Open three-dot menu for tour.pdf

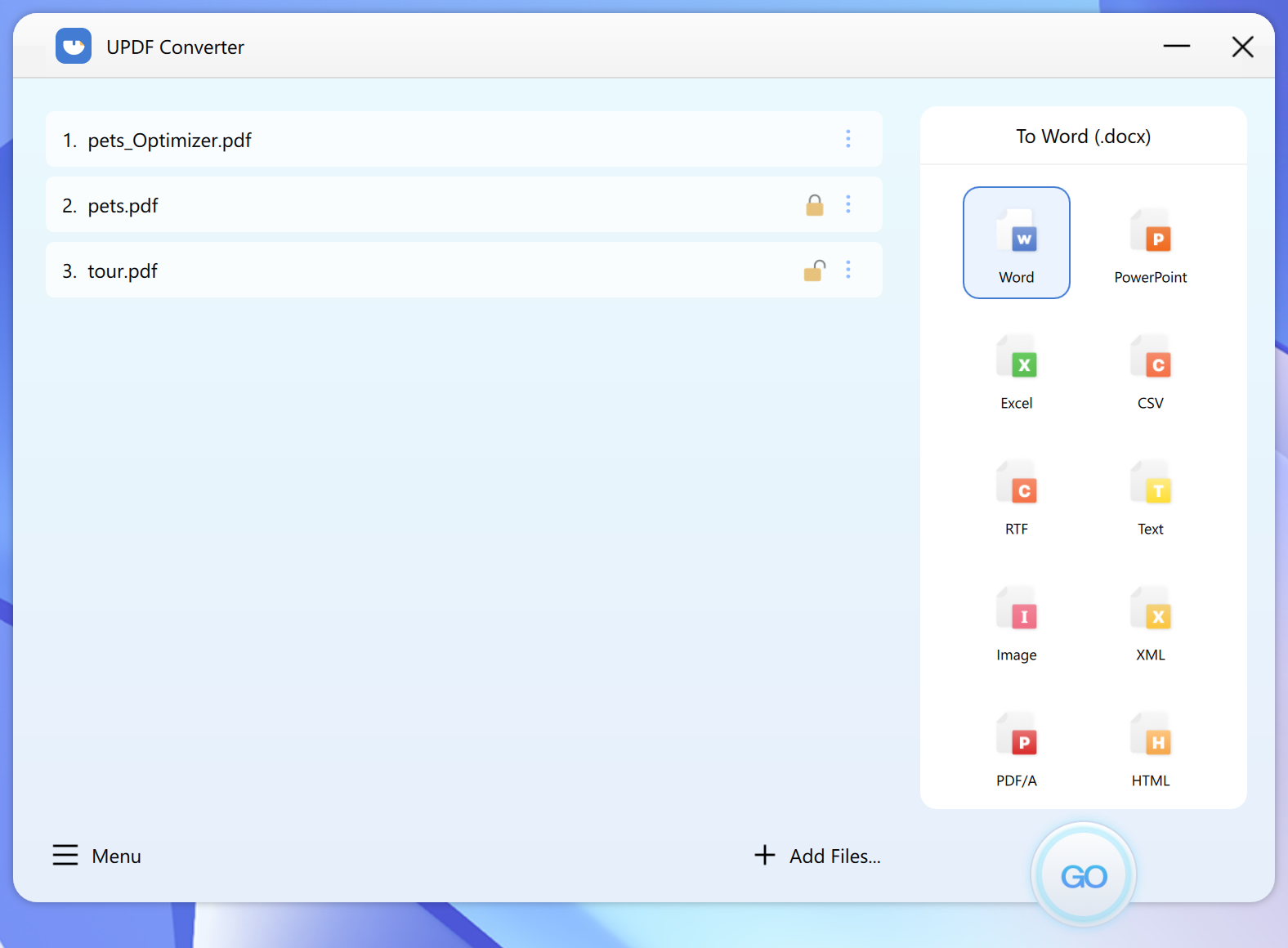tap(848, 270)
